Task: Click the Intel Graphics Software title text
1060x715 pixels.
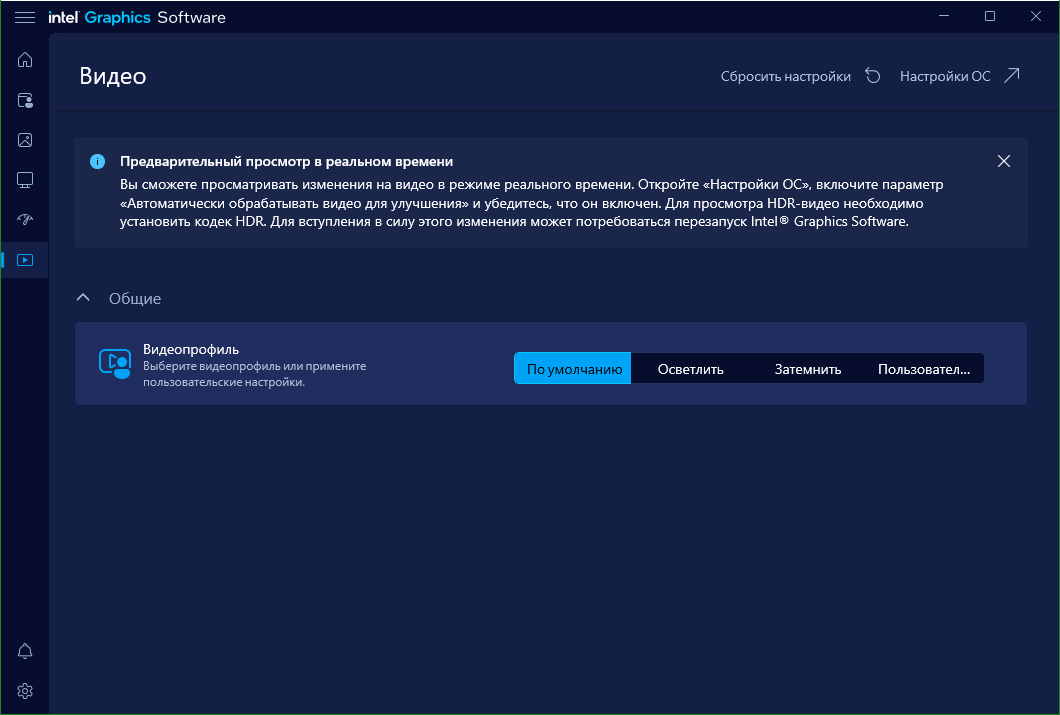Action: tap(137, 18)
